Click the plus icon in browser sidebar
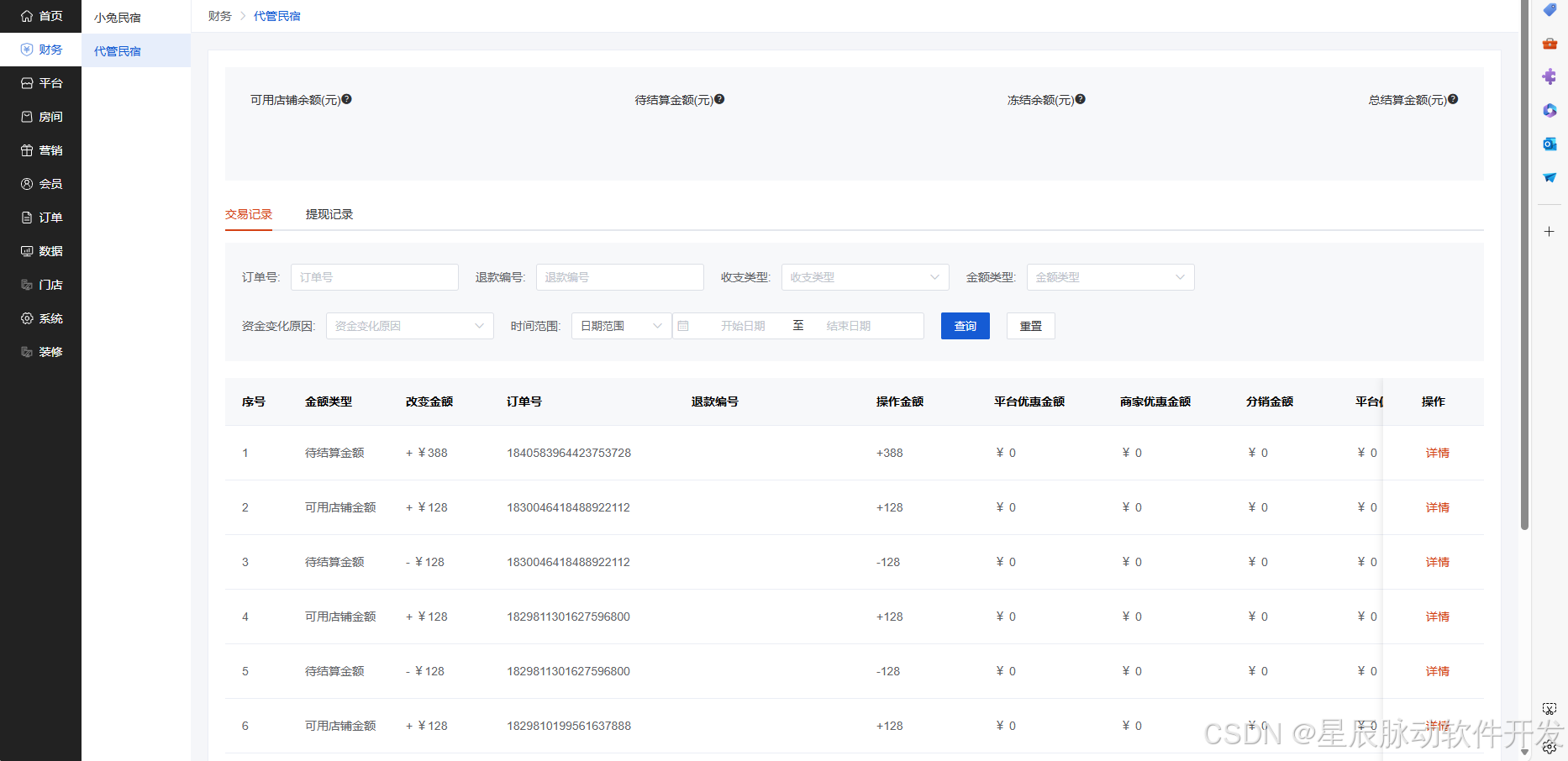Screen dimensions: 1568x761 coord(1550,232)
